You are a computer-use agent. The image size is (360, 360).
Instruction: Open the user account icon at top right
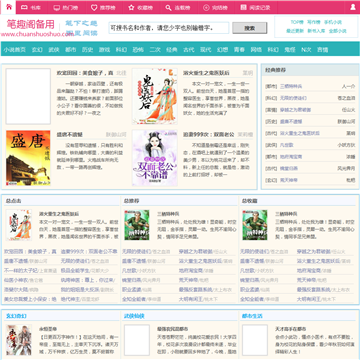pyautogui.click(x=353, y=7)
